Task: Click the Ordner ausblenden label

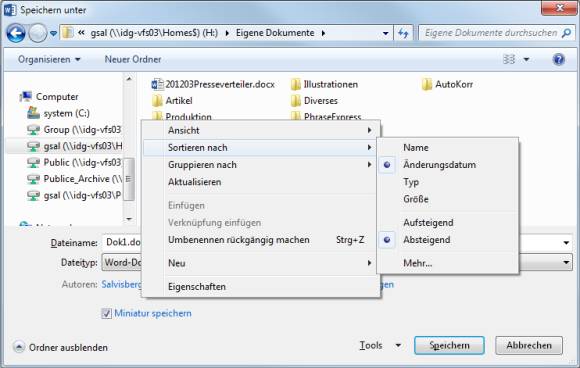Action: coord(68,347)
